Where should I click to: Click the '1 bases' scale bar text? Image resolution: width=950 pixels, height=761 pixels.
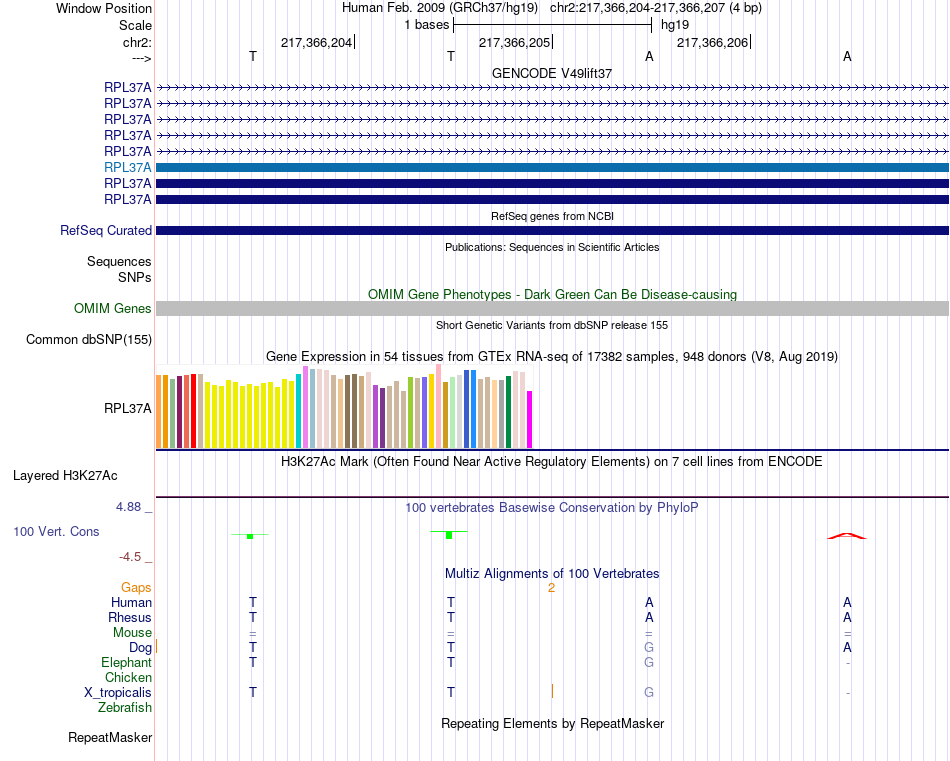(427, 25)
